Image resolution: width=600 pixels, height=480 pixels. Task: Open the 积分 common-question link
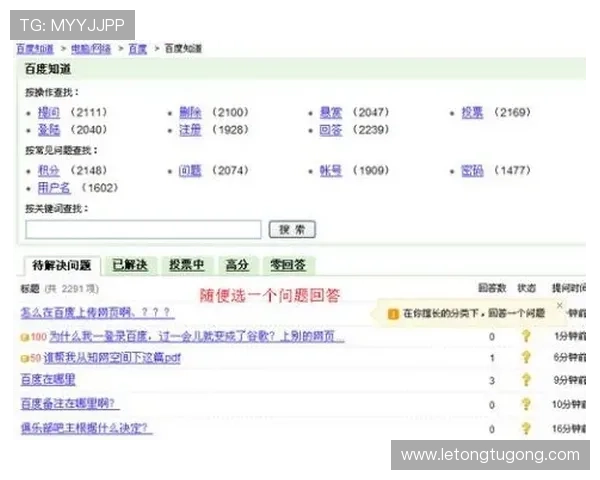tap(49, 170)
